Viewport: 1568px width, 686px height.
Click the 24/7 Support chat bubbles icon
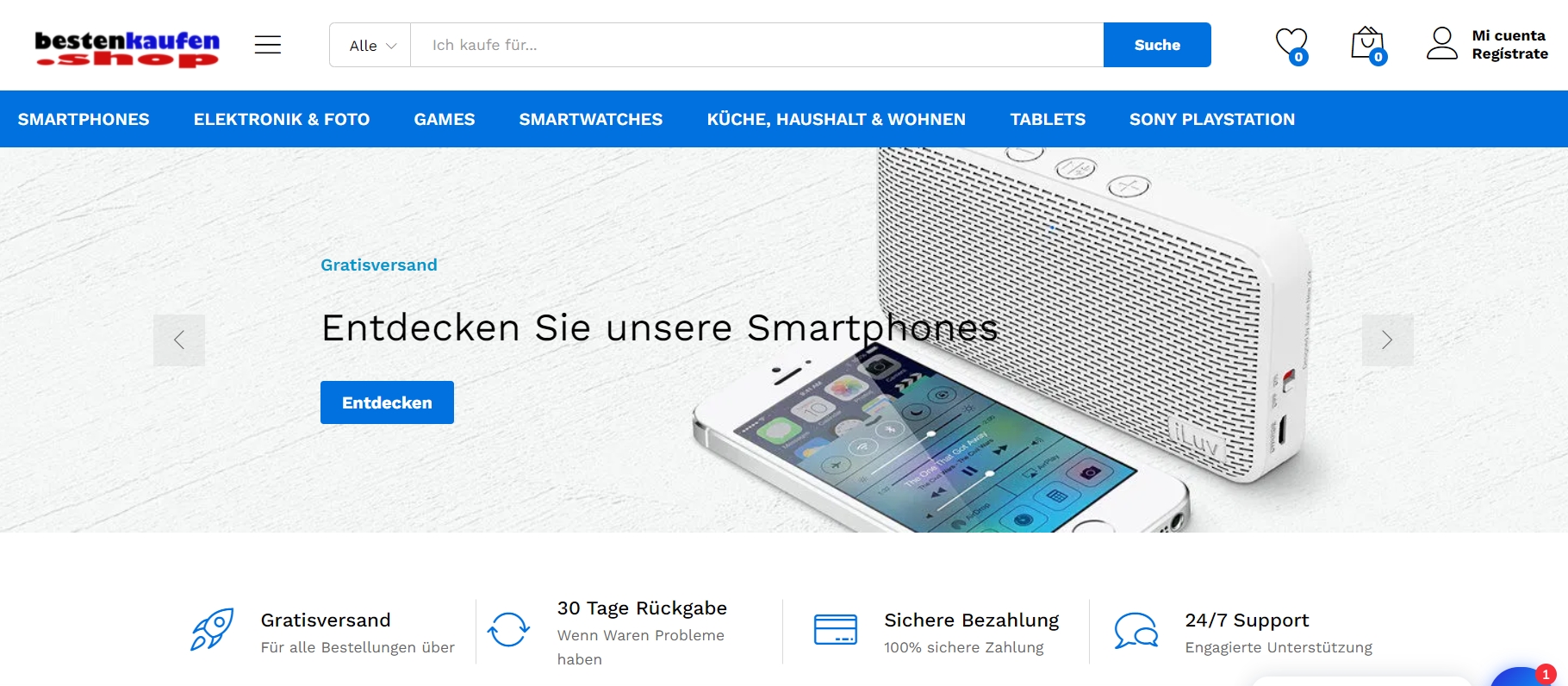(x=1136, y=630)
